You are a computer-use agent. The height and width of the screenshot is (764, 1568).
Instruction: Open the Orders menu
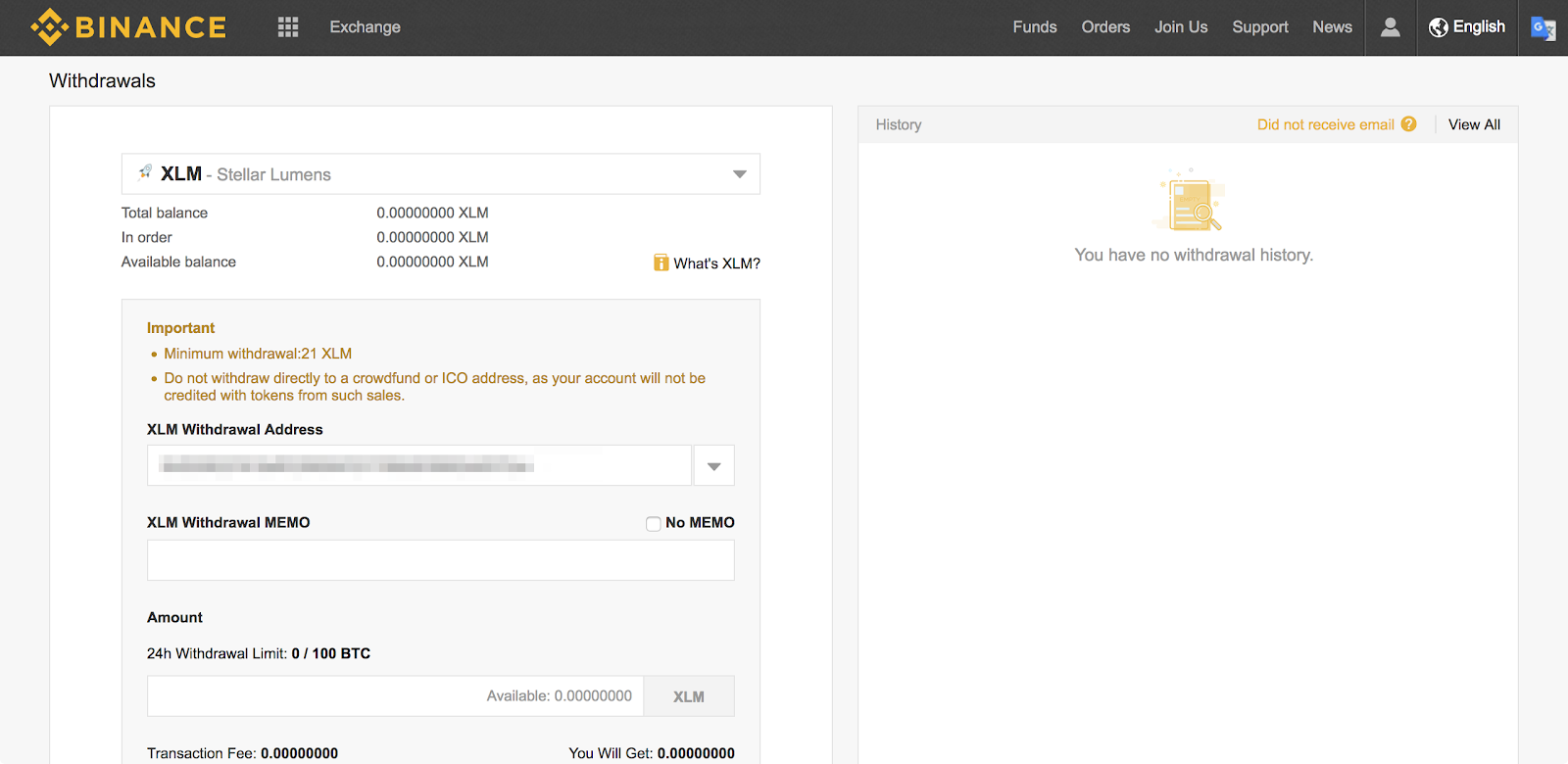[1105, 27]
